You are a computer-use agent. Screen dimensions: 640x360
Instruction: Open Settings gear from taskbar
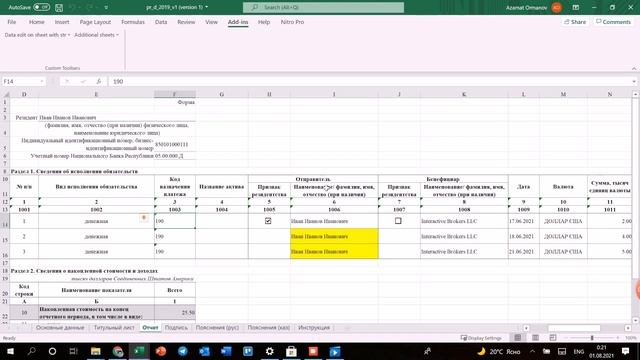pos(269,351)
